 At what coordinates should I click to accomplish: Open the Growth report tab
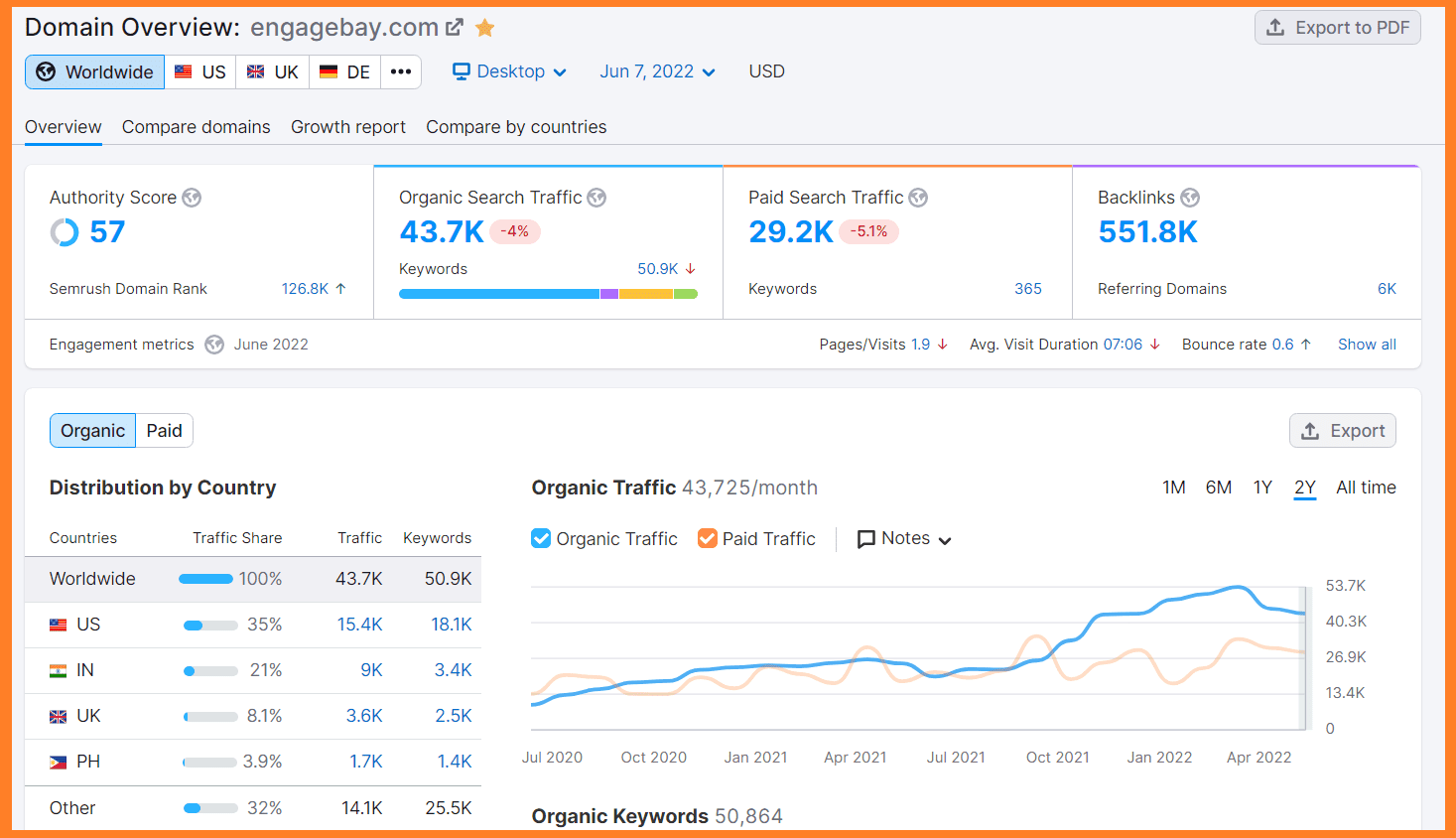click(x=348, y=127)
